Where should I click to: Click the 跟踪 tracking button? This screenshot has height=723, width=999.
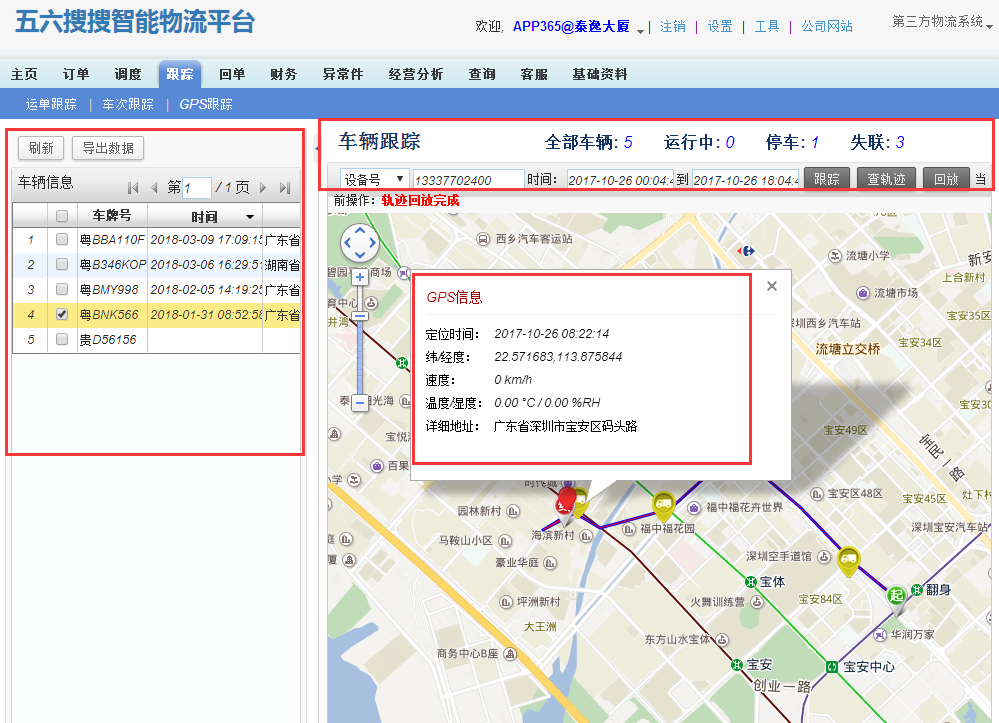(826, 179)
